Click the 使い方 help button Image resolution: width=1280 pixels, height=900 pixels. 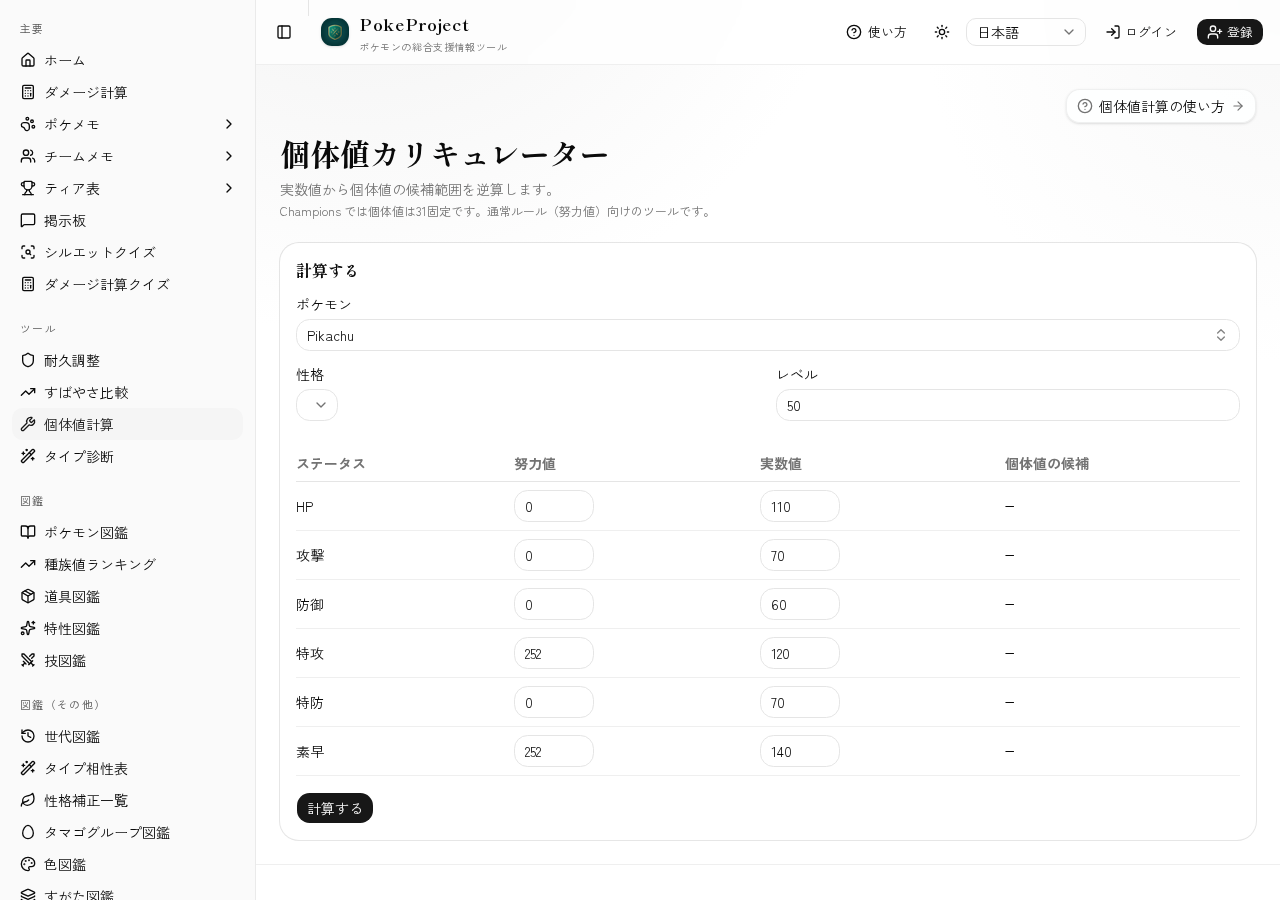click(876, 32)
